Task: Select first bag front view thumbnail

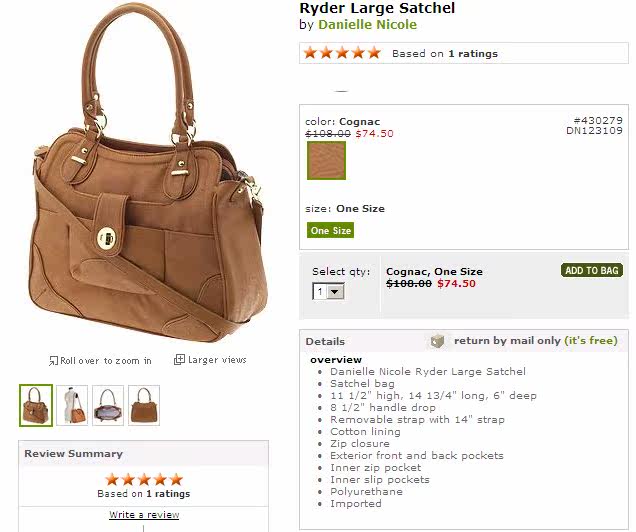Action: [36, 405]
